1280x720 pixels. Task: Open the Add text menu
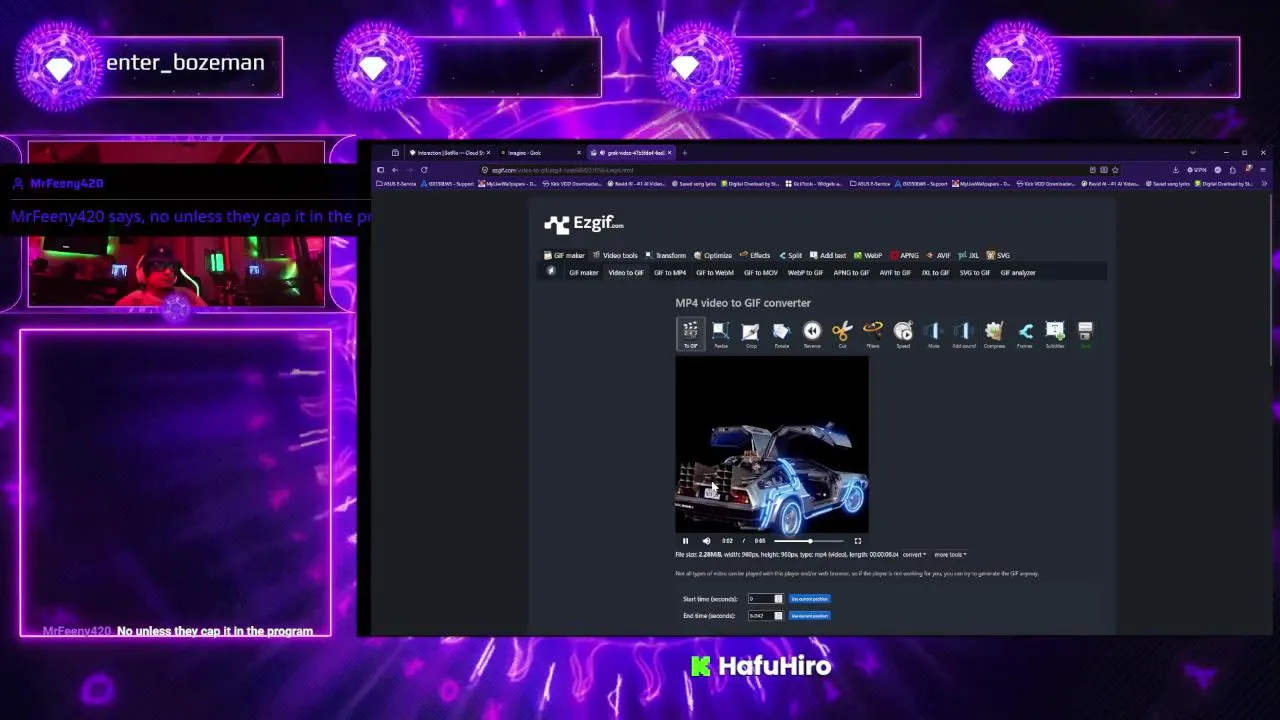tap(828, 255)
